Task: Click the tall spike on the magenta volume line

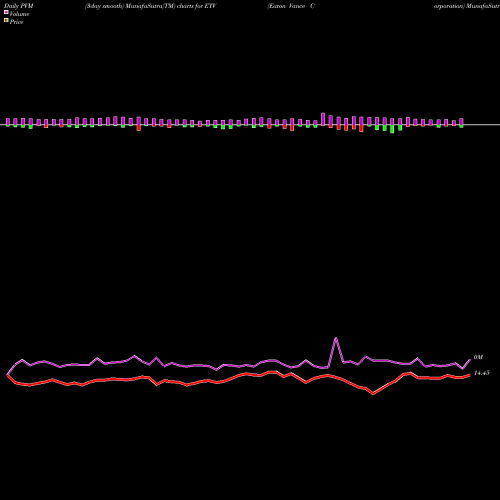Action: pos(336,339)
